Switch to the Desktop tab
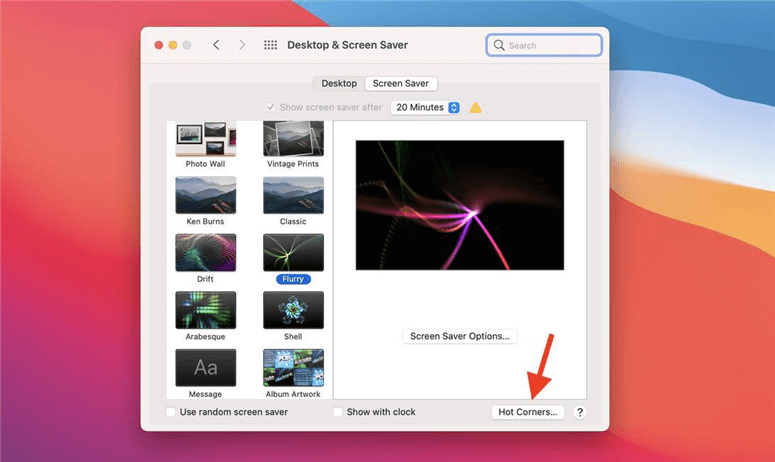The width and height of the screenshot is (775, 462). click(339, 84)
